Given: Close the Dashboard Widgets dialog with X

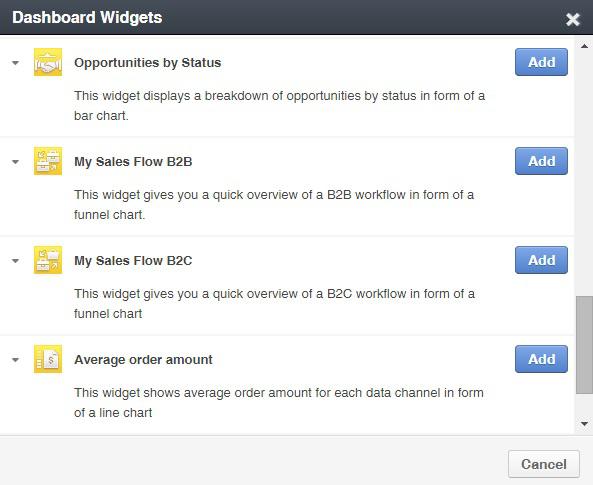Looking at the screenshot, I should click(573, 19).
